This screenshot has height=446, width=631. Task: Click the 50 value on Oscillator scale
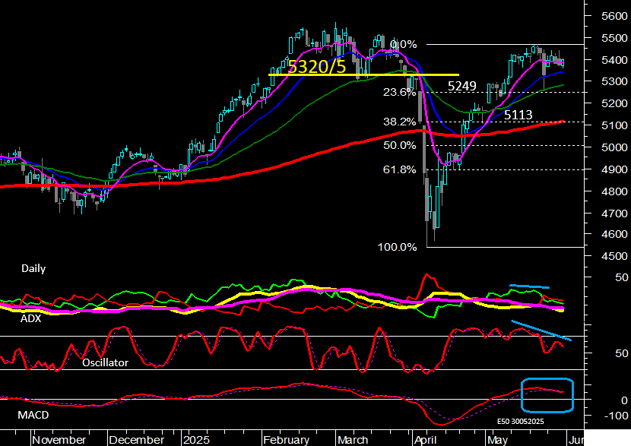coord(621,353)
